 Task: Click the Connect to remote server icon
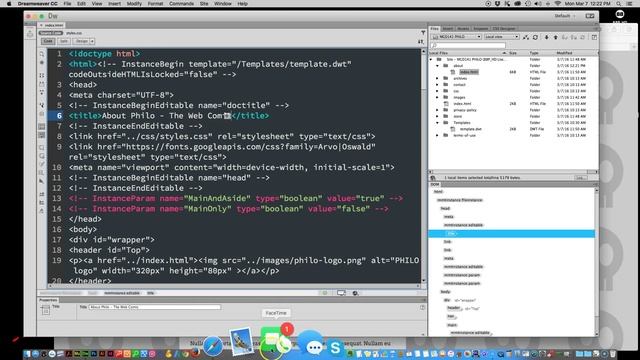click(x=526, y=37)
